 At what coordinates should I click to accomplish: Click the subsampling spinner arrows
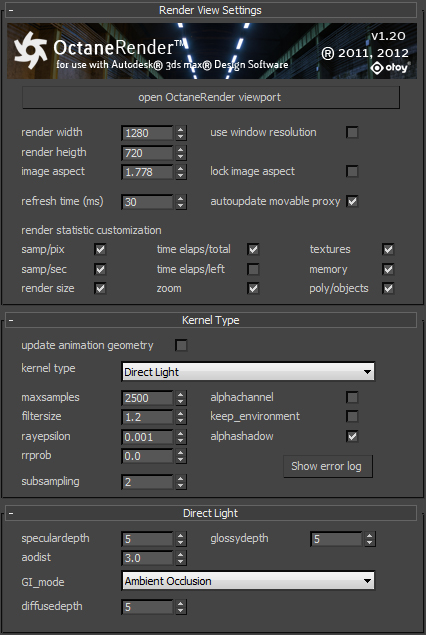(181, 482)
